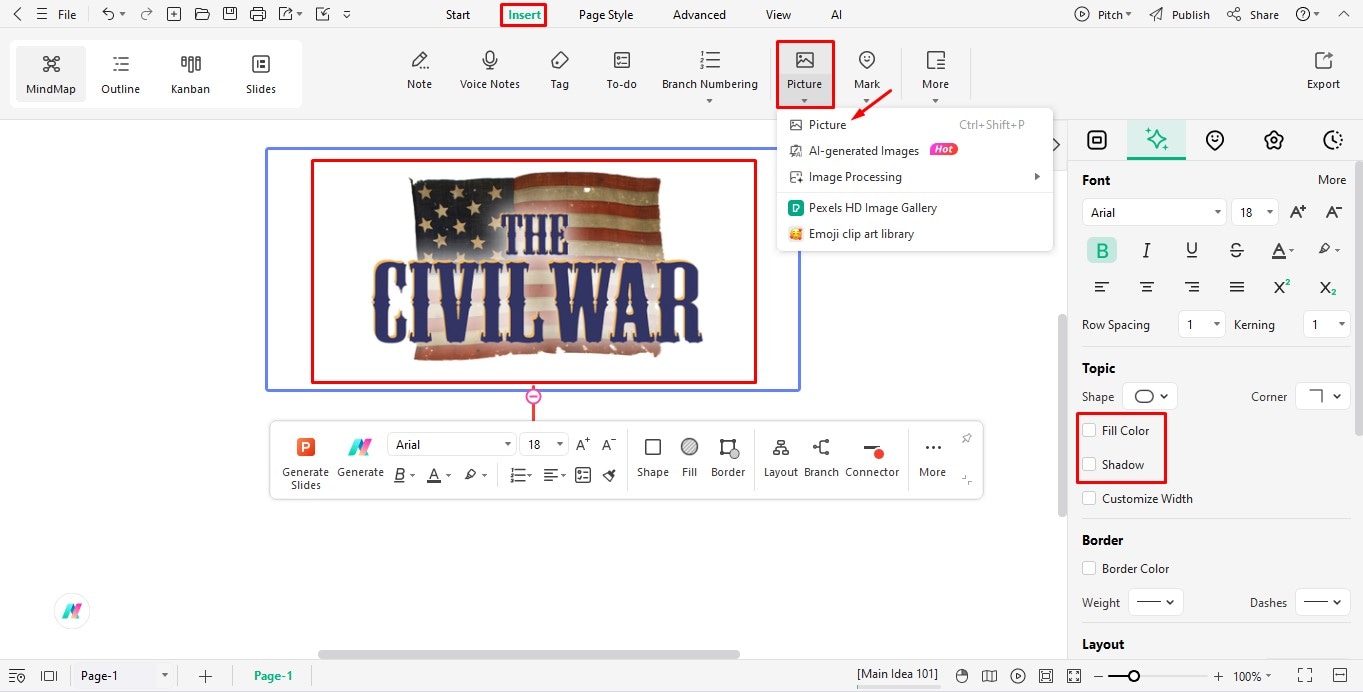Open the AI tab

[837, 15]
